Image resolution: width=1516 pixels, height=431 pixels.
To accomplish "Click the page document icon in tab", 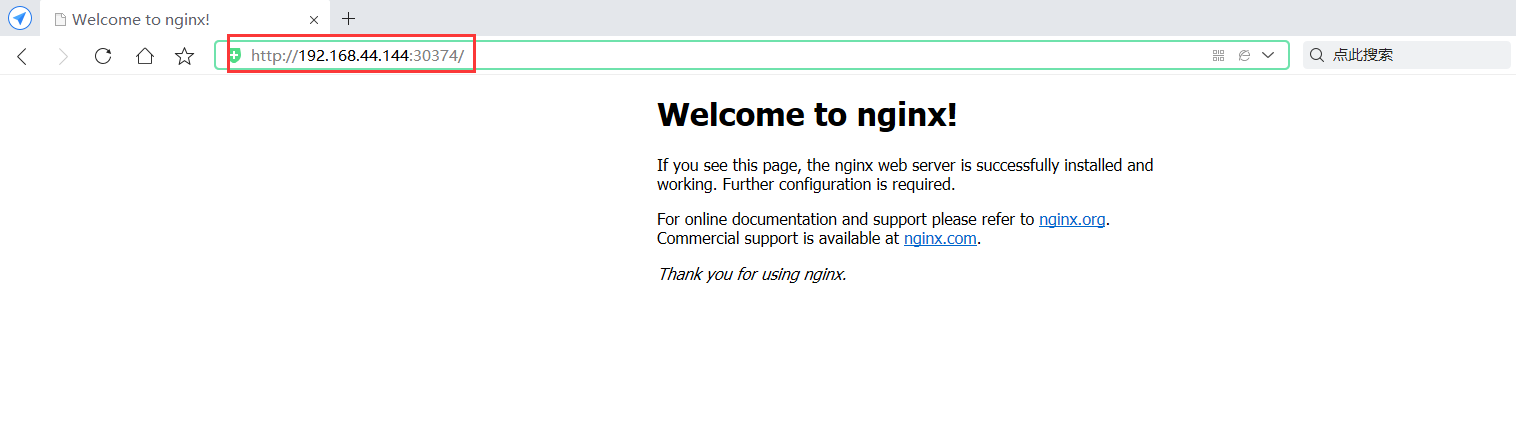I will pyautogui.click(x=60, y=19).
